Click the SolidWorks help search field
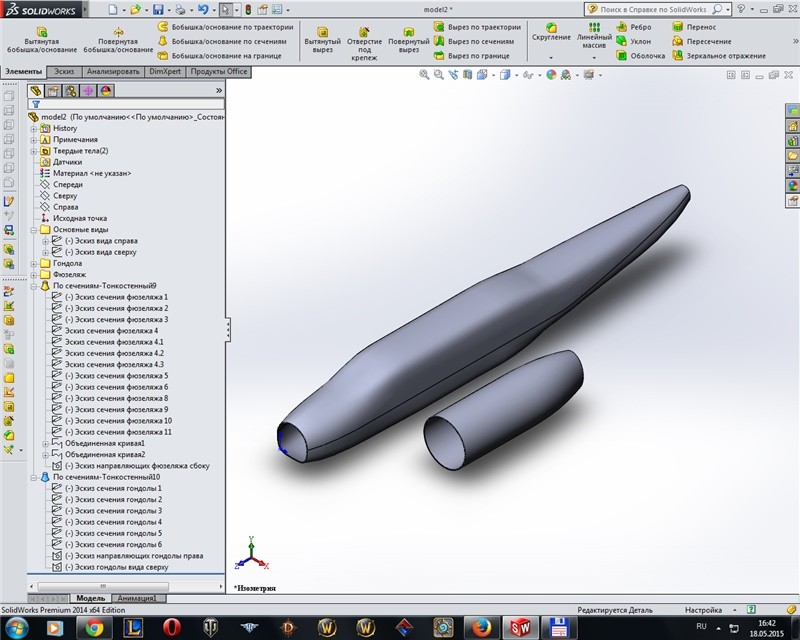Image resolution: width=800 pixels, height=640 pixels. pos(654,9)
